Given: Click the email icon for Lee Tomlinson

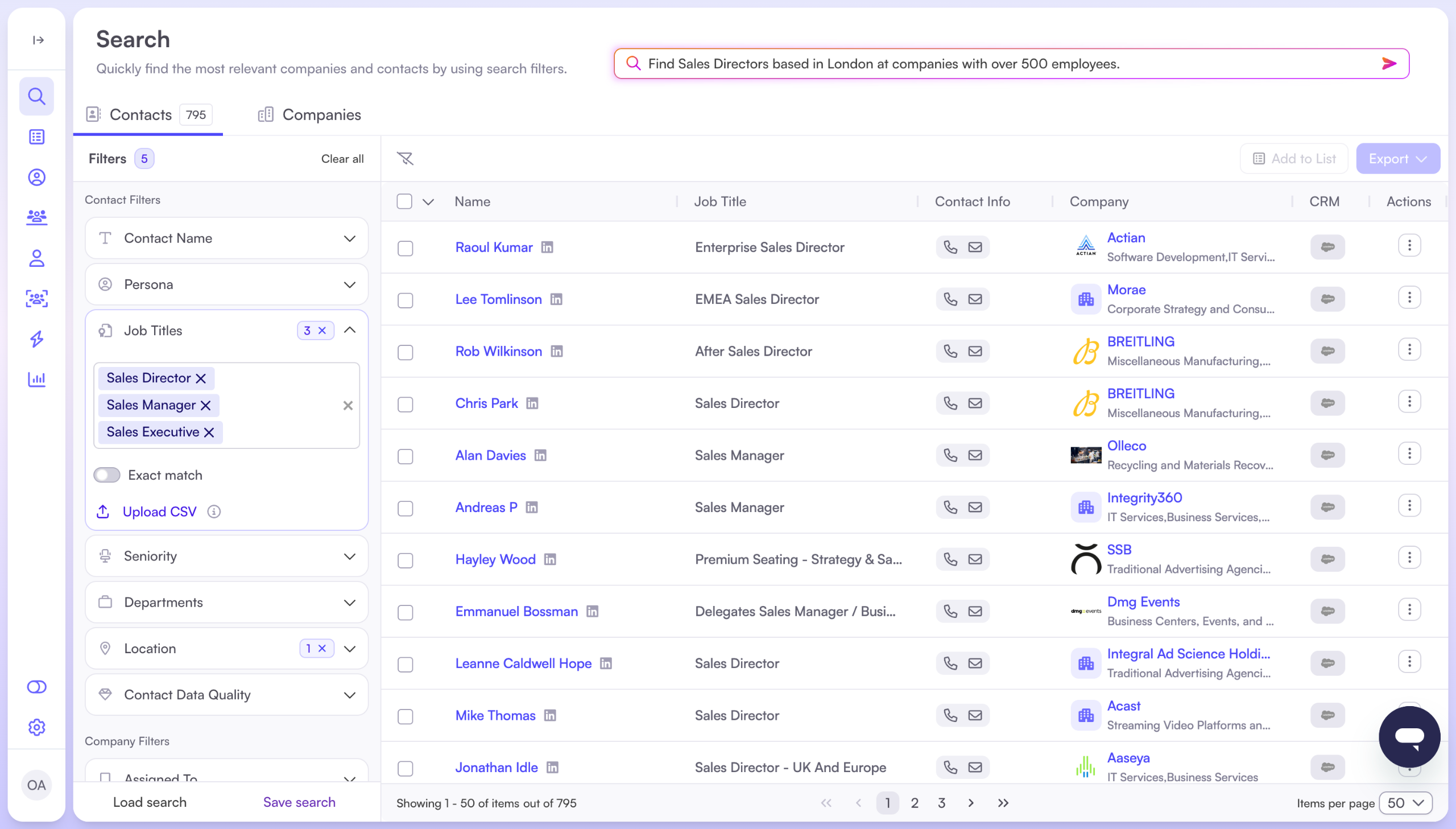Looking at the screenshot, I should (975, 299).
